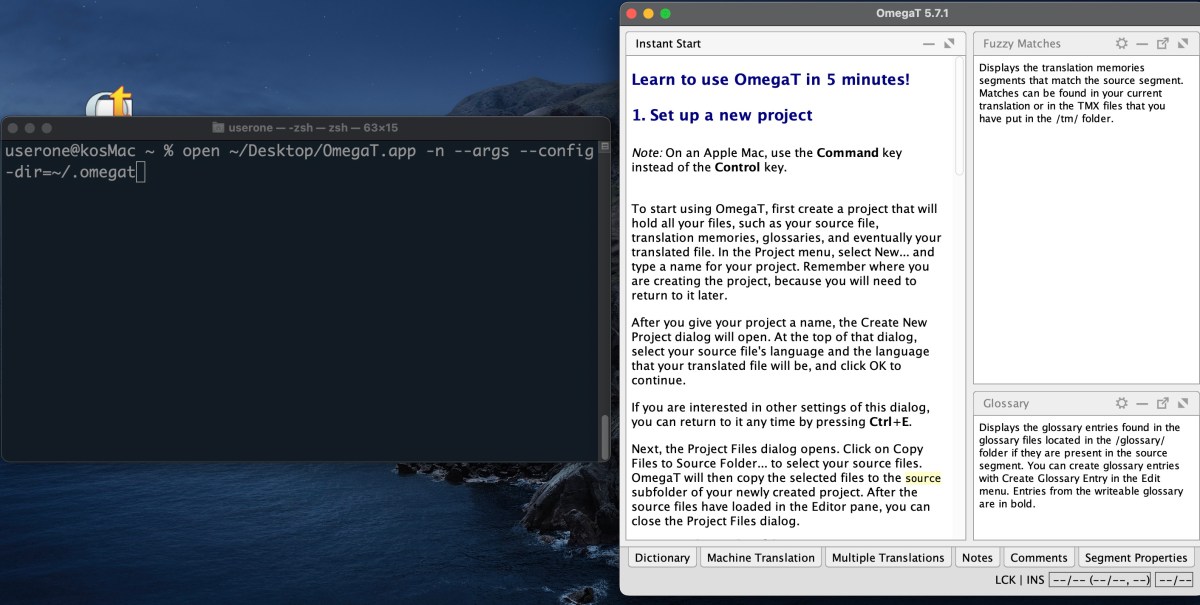Viewport: 1200px width, 605px height.
Task: Open Glossary panel settings gear
Action: [1121, 404]
